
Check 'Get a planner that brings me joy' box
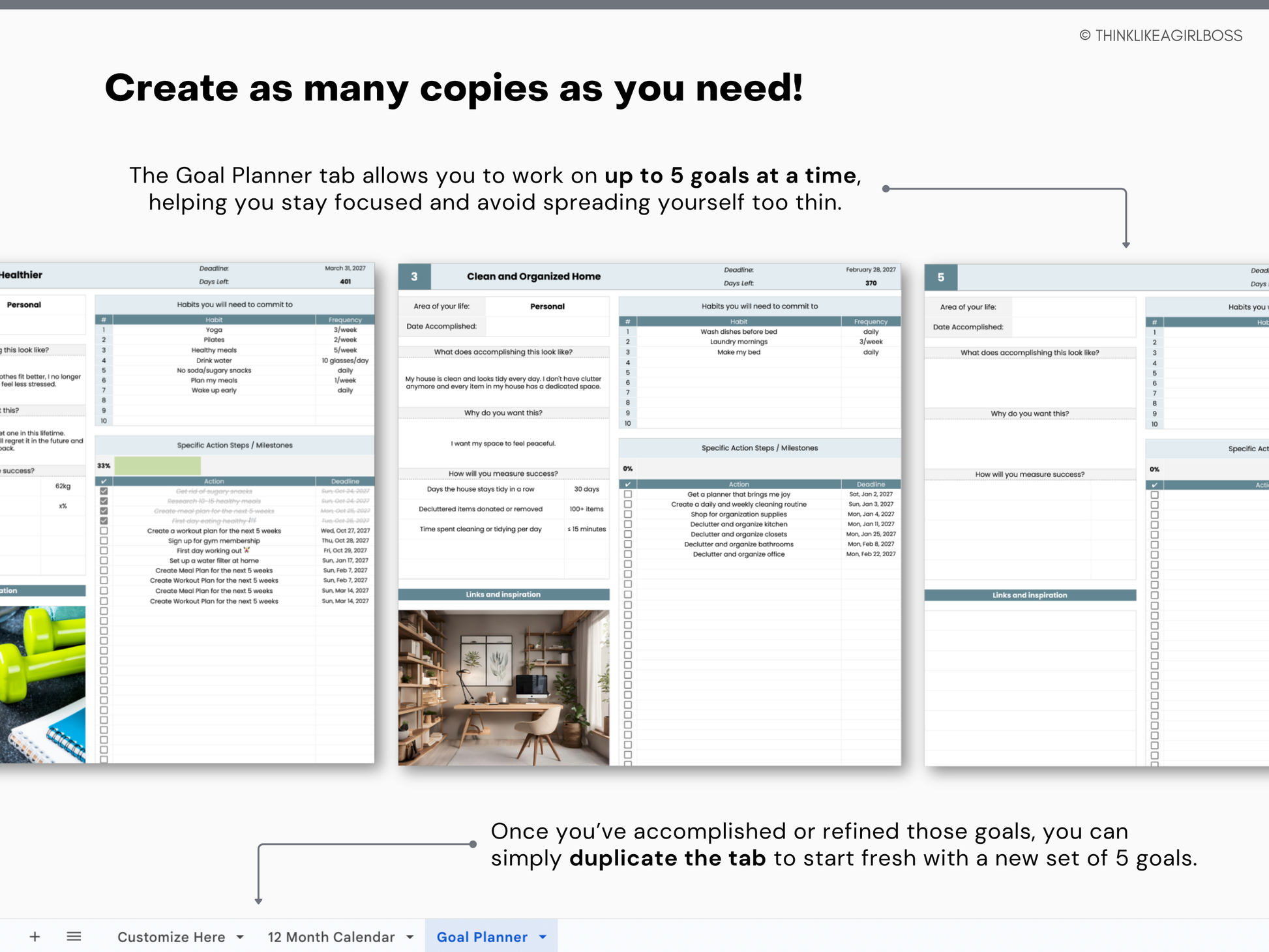click(x=628, y=494)
